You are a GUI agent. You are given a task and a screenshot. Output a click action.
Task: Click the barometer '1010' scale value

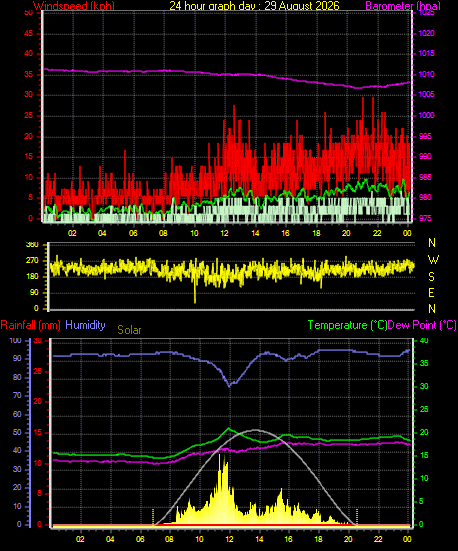click(x=426, y=74)
